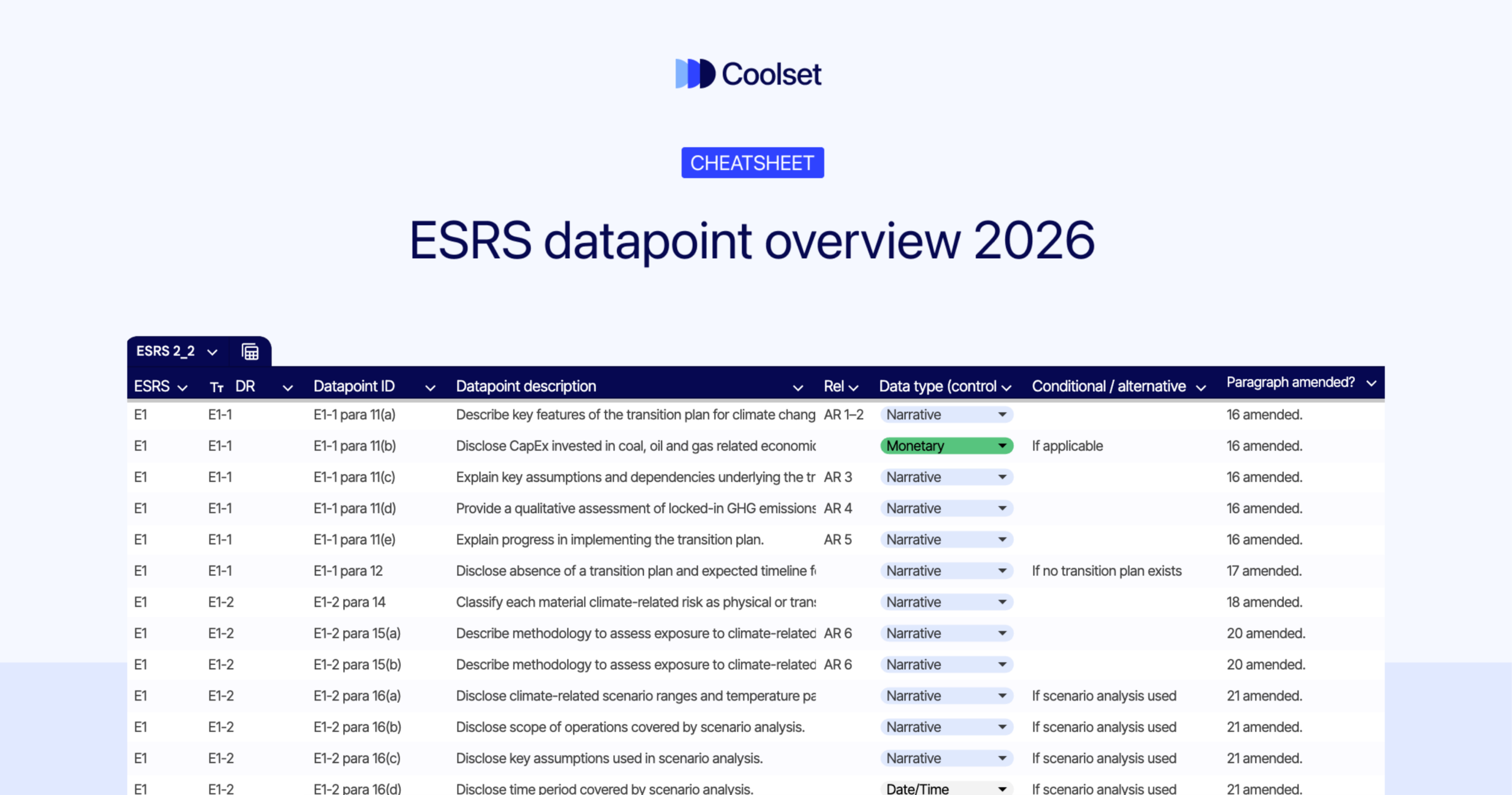The width and height of the screenshot is (1512, 795).
Task: Open the Datapoint ID column filter
Action: click(430, 387)
